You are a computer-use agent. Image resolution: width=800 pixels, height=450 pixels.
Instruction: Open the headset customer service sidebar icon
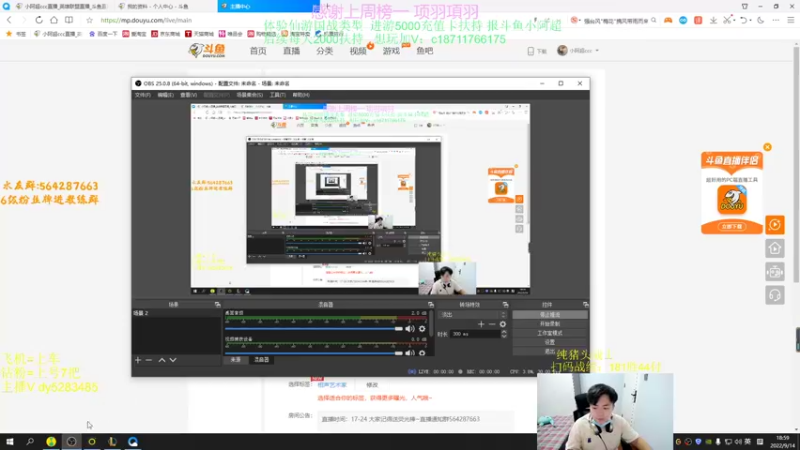[775, 295]
